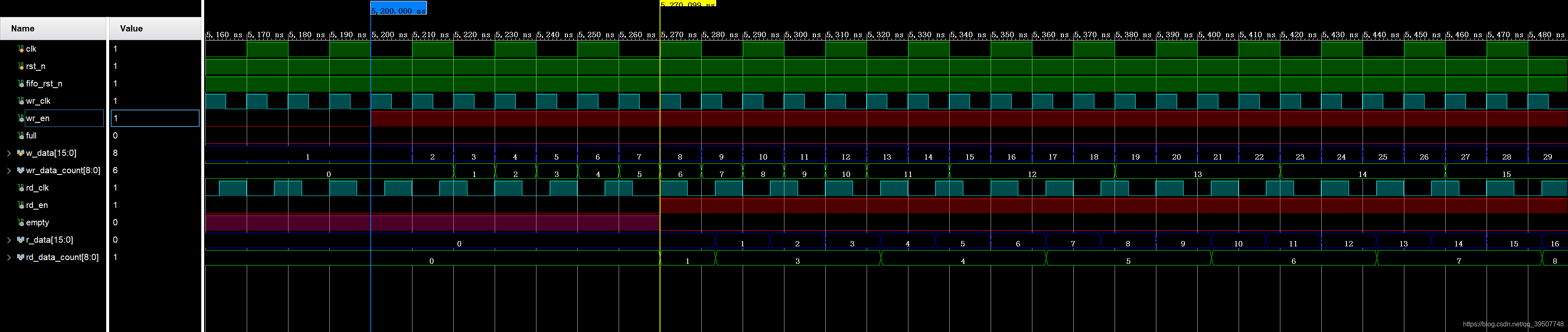
Task: Click the empty signal icon
Action: point(21,222)
